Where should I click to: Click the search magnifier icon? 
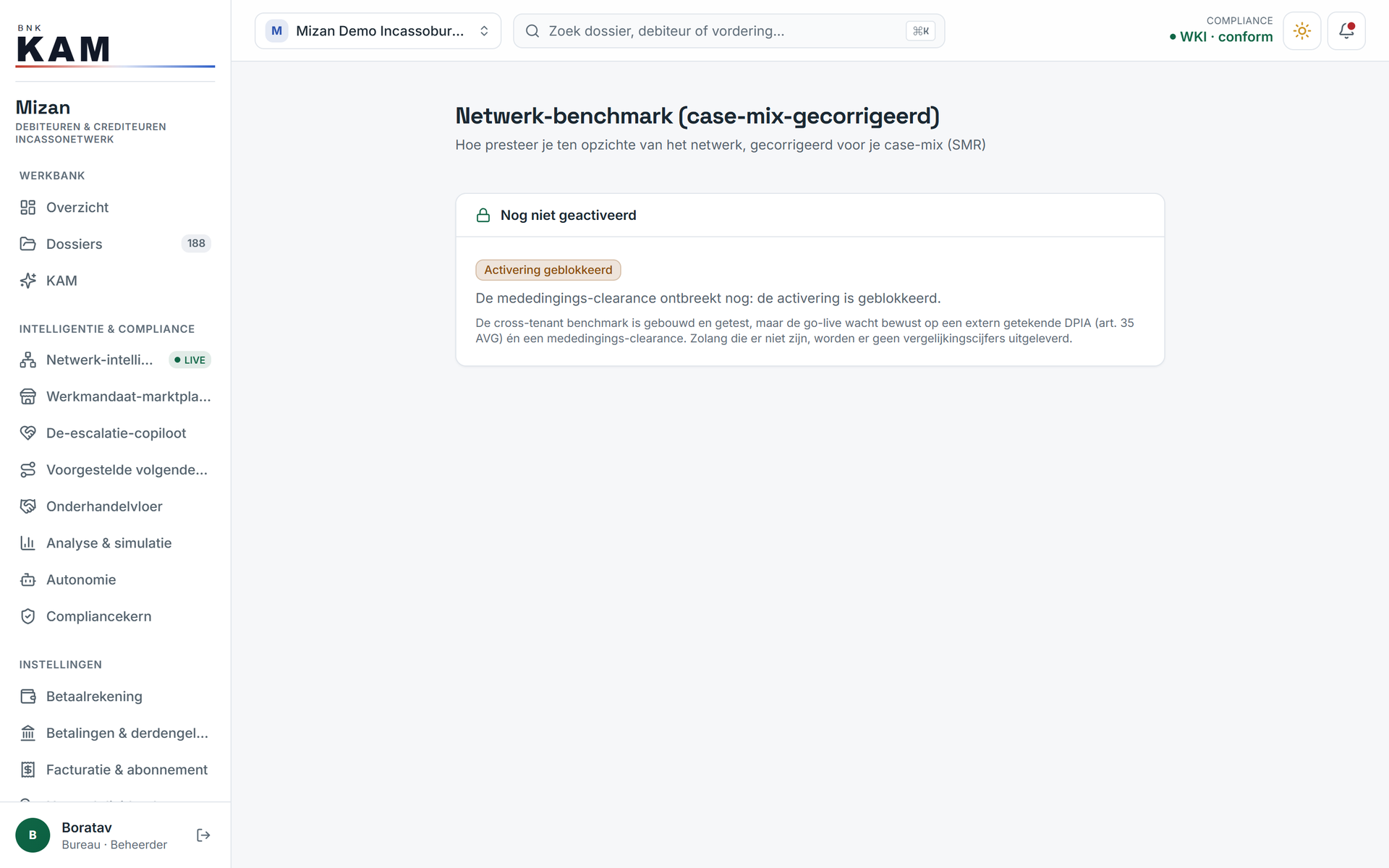tap(532, 31)
